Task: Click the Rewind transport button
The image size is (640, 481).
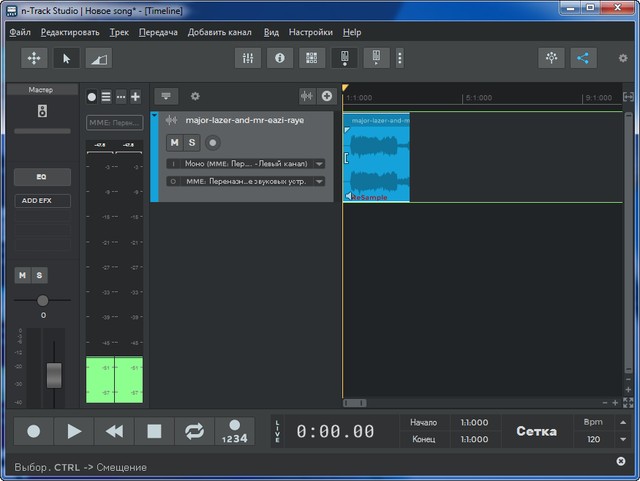Action: point(114,431)
